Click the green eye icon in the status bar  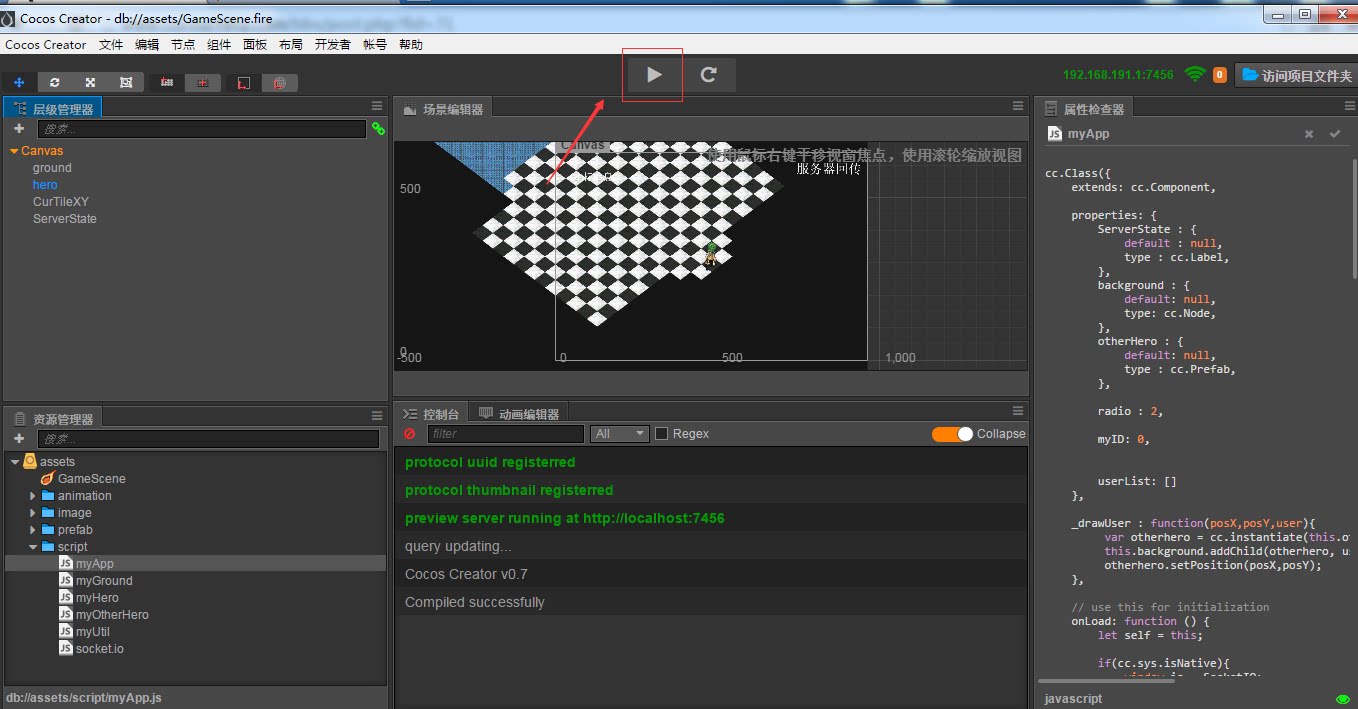pyautogui.click(x=1342, y=699)
